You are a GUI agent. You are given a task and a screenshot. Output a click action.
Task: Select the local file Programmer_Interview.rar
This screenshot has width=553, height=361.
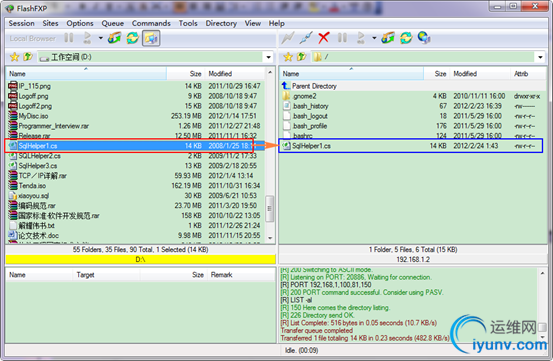tap(135, 126)
